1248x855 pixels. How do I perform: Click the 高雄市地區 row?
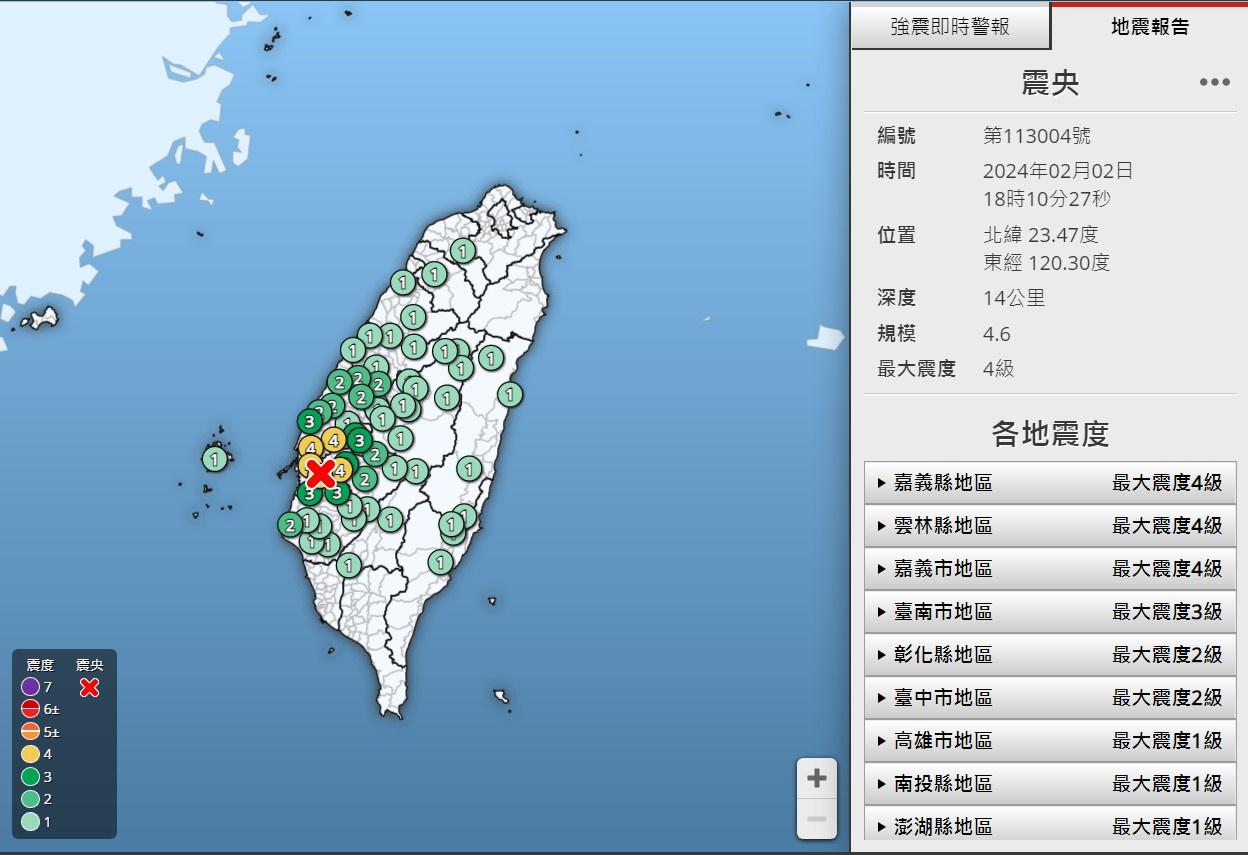(x=1050, y=741)
